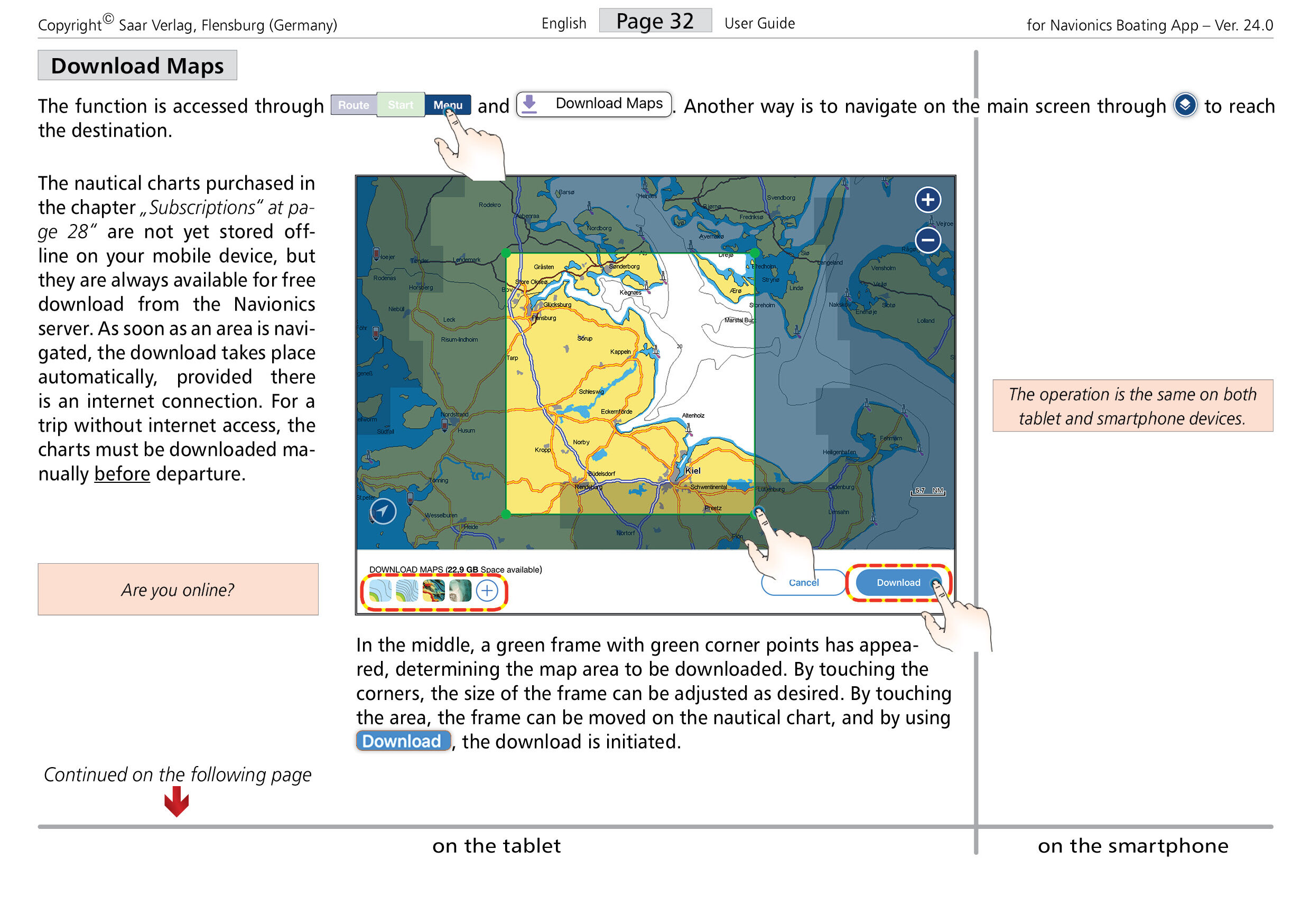Tap the compass arrow icon on the map

[x=384, y=512]
